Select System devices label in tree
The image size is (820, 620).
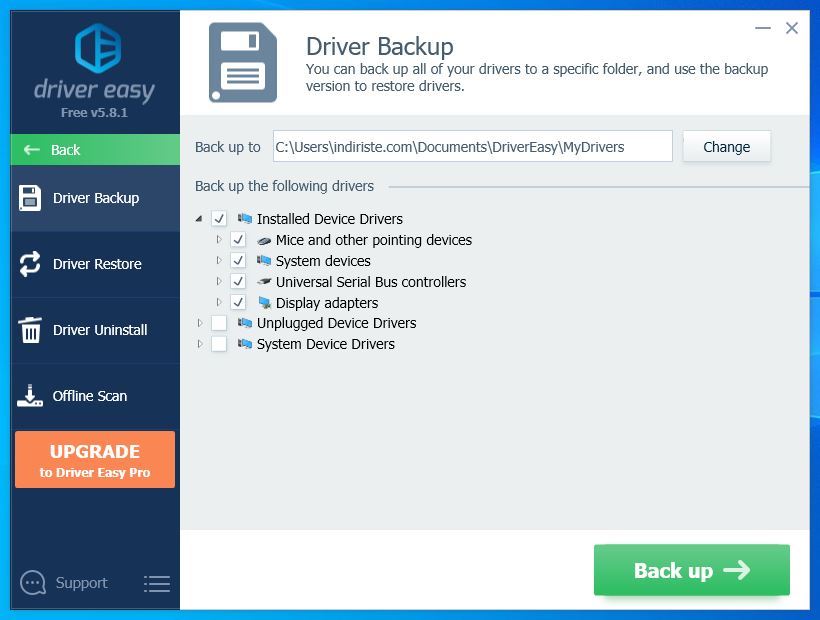[323, 261]
